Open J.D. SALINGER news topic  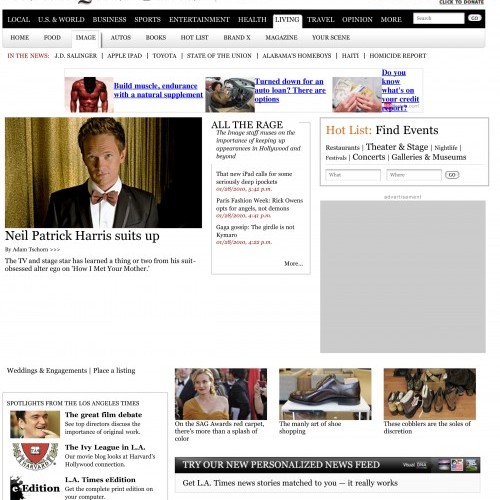76,56
